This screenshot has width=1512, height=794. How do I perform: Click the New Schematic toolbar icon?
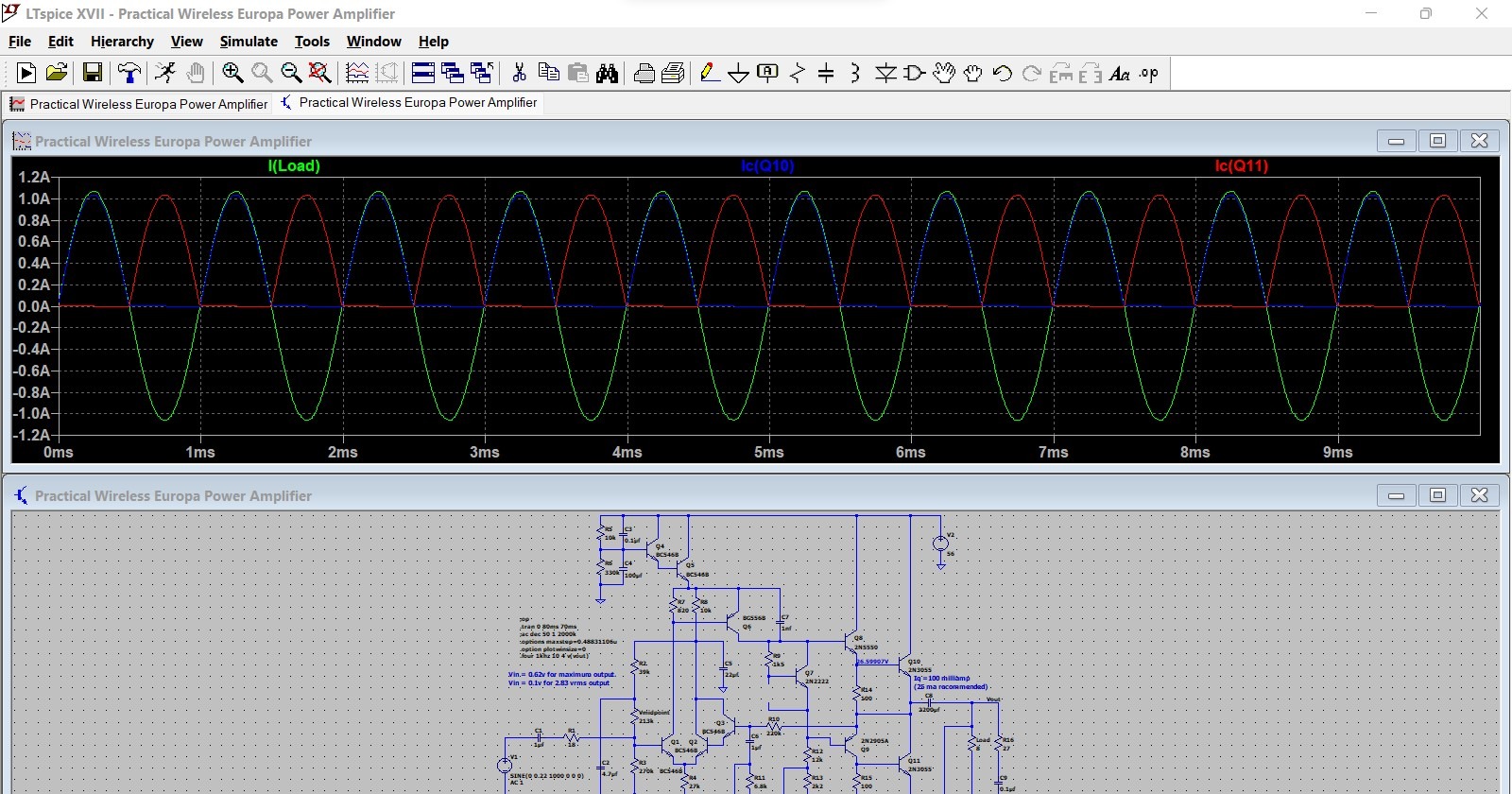click(x=26, y=73)
